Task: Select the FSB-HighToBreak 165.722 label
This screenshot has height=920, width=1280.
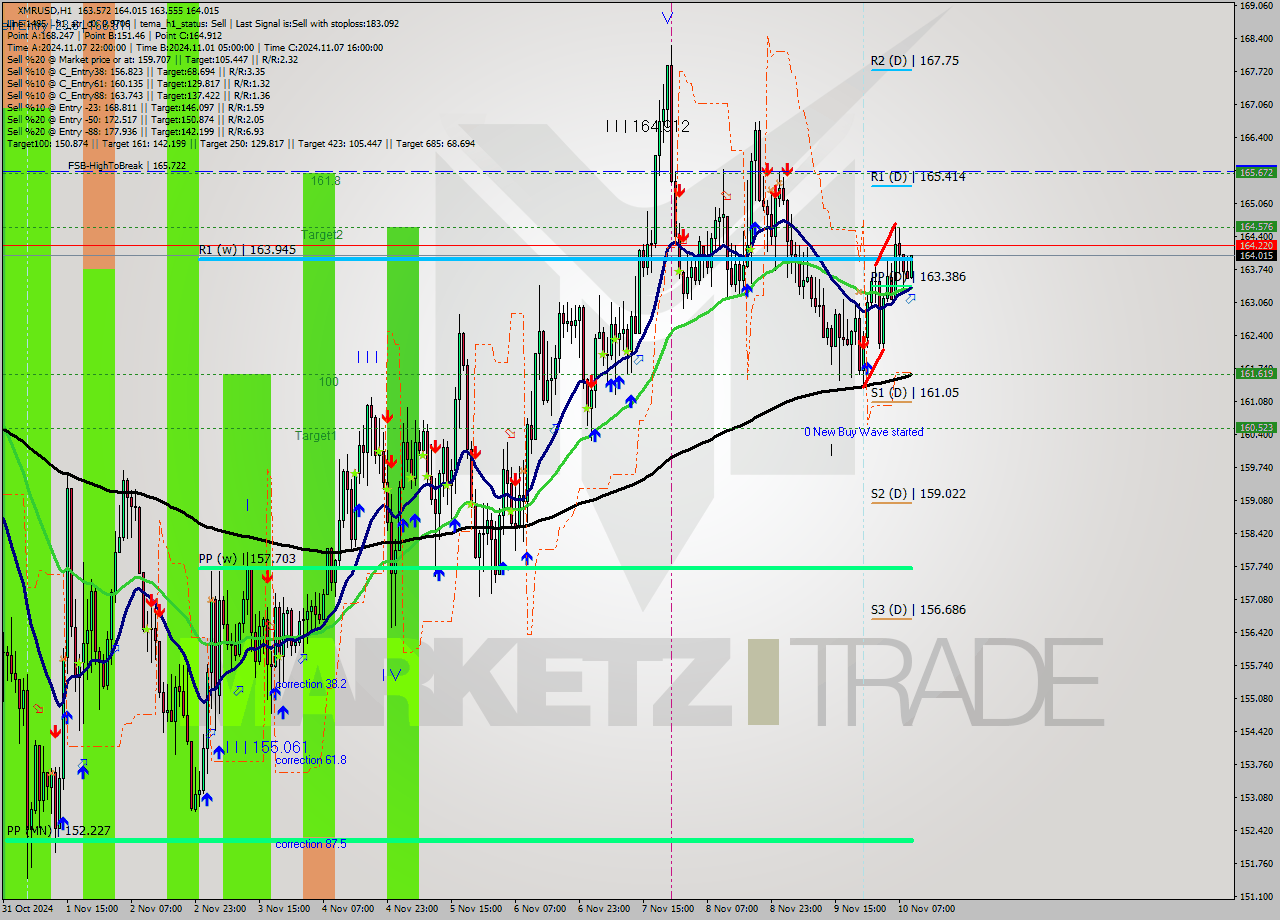Action: click(127, 166)
